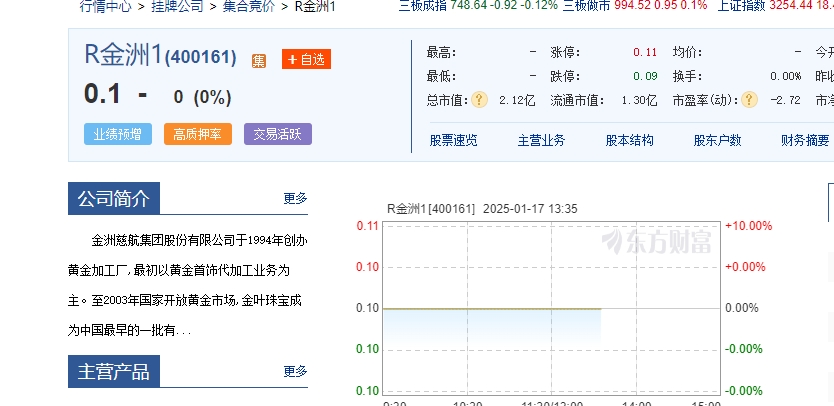Go to 集合竞价 breadcrumb link
Image resolution: width=834 pixels, height=406 pixels.
[249, 6]
